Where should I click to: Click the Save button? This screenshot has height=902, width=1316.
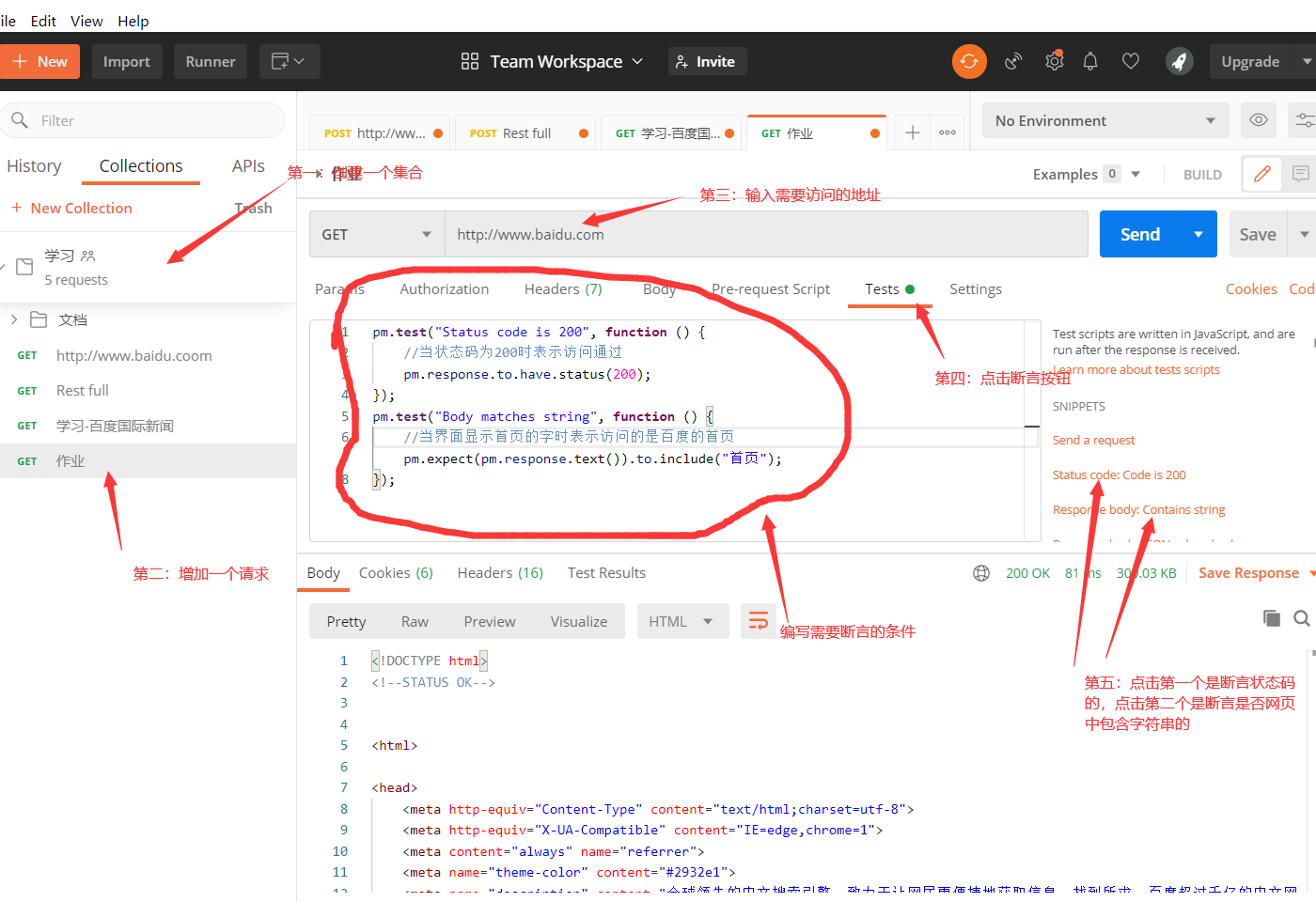1258,234
